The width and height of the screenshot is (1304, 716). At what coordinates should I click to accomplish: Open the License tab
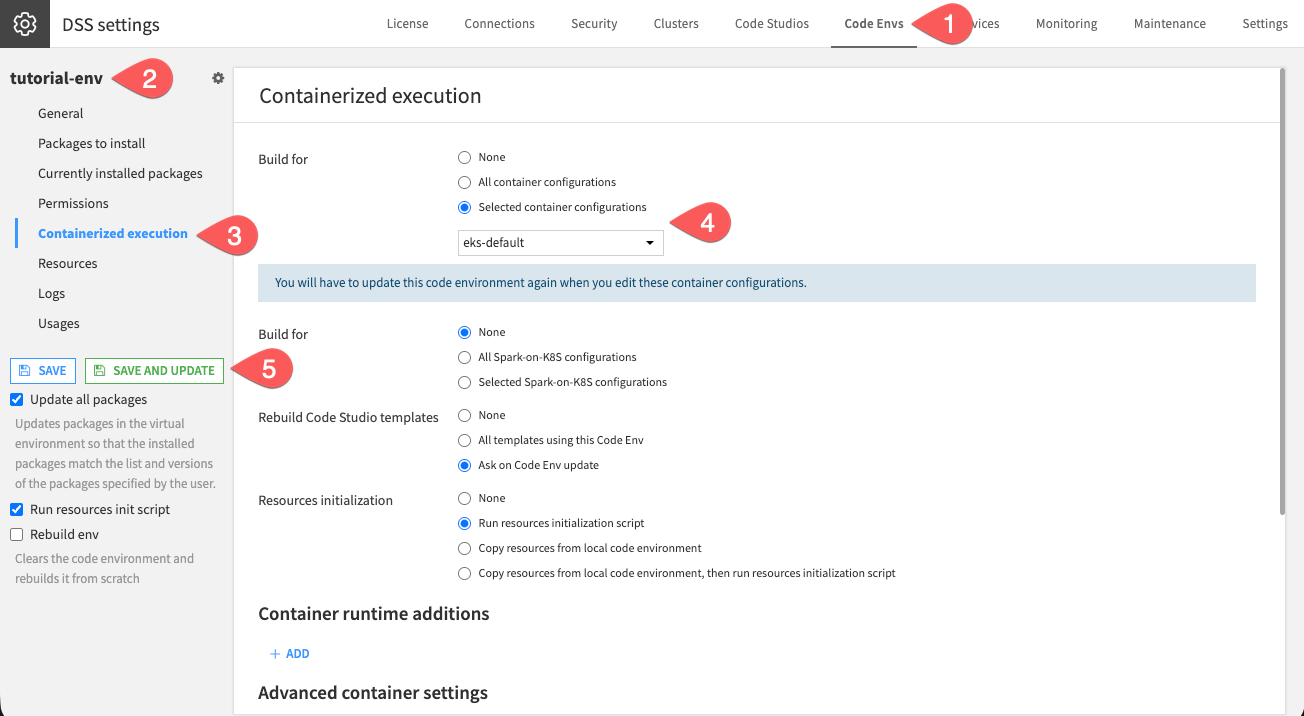[x=407, y=24]
